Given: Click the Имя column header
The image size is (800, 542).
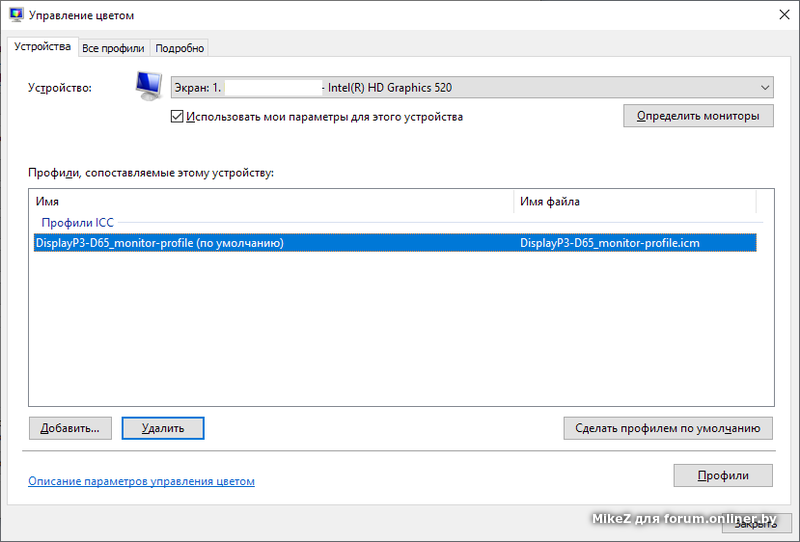Looking at the screenshot, I should point(270,202).
